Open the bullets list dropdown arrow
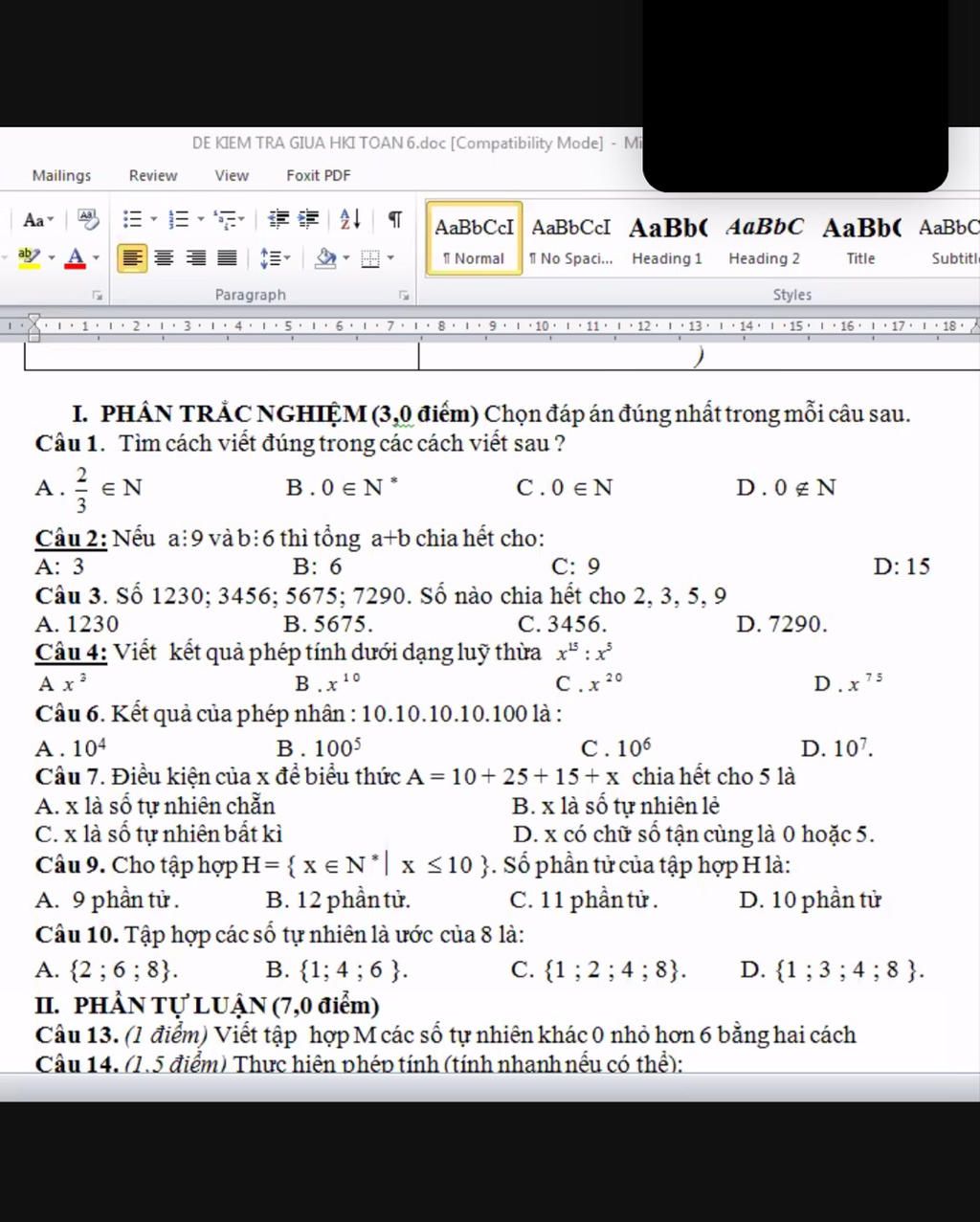980x1222 pixels. coord(153,220)
